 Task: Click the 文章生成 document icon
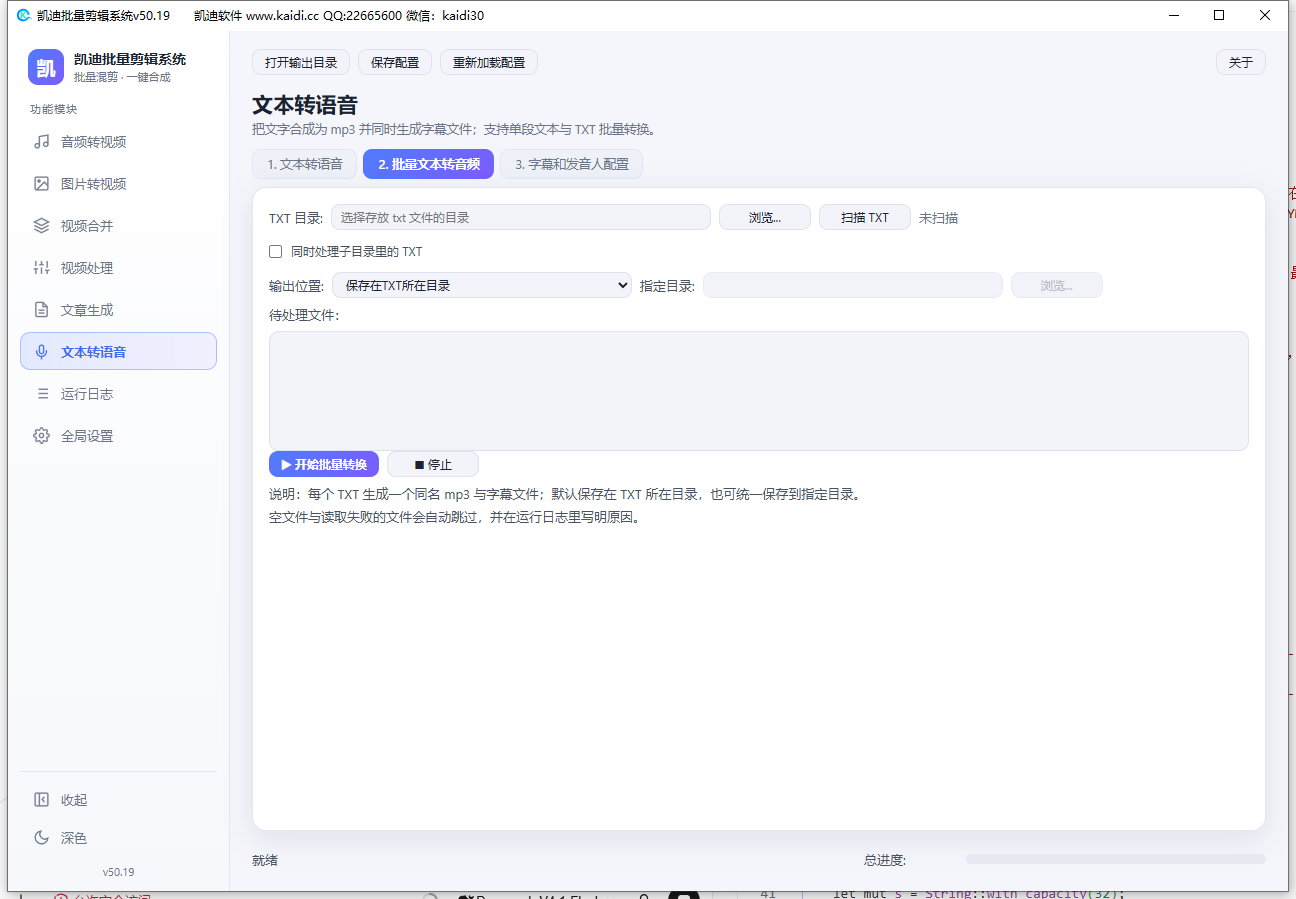[x=41, y=310]
